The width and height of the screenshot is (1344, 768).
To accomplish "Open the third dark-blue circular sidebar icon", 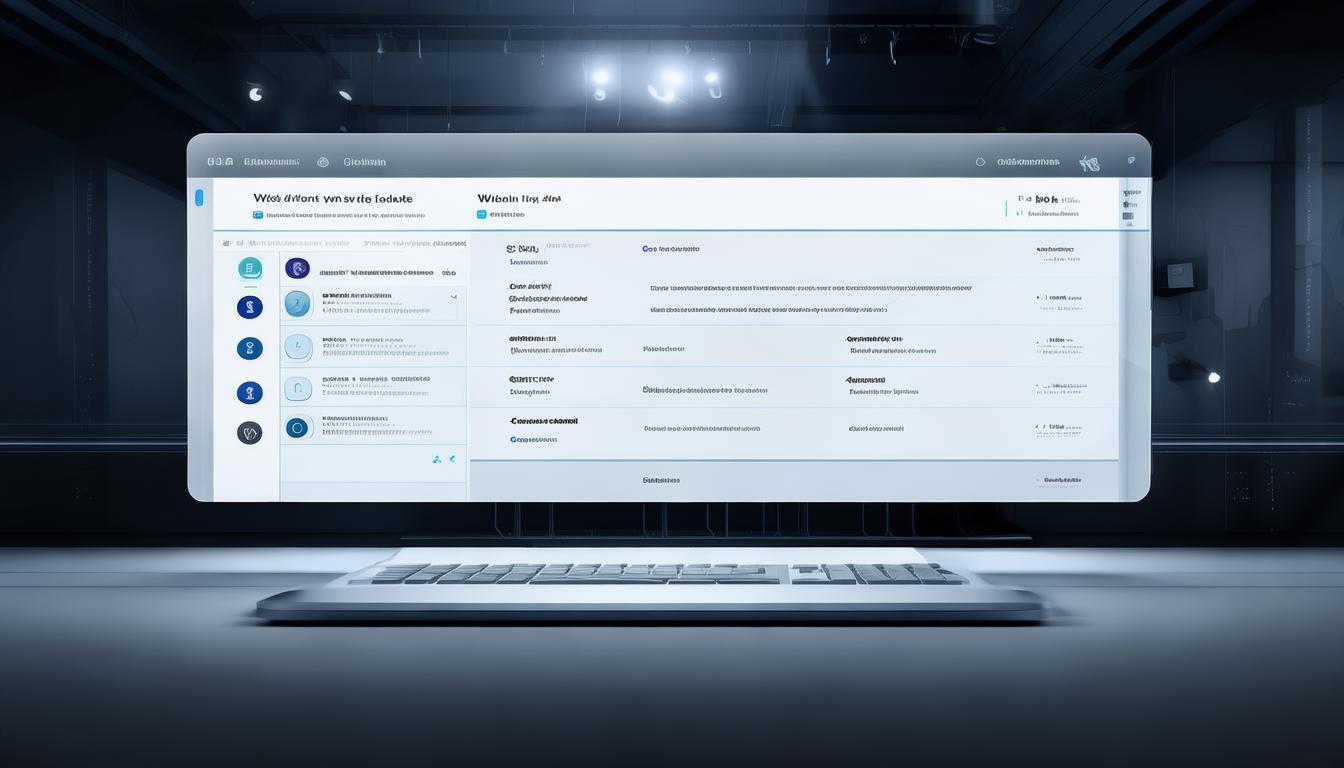I will 250,349.
